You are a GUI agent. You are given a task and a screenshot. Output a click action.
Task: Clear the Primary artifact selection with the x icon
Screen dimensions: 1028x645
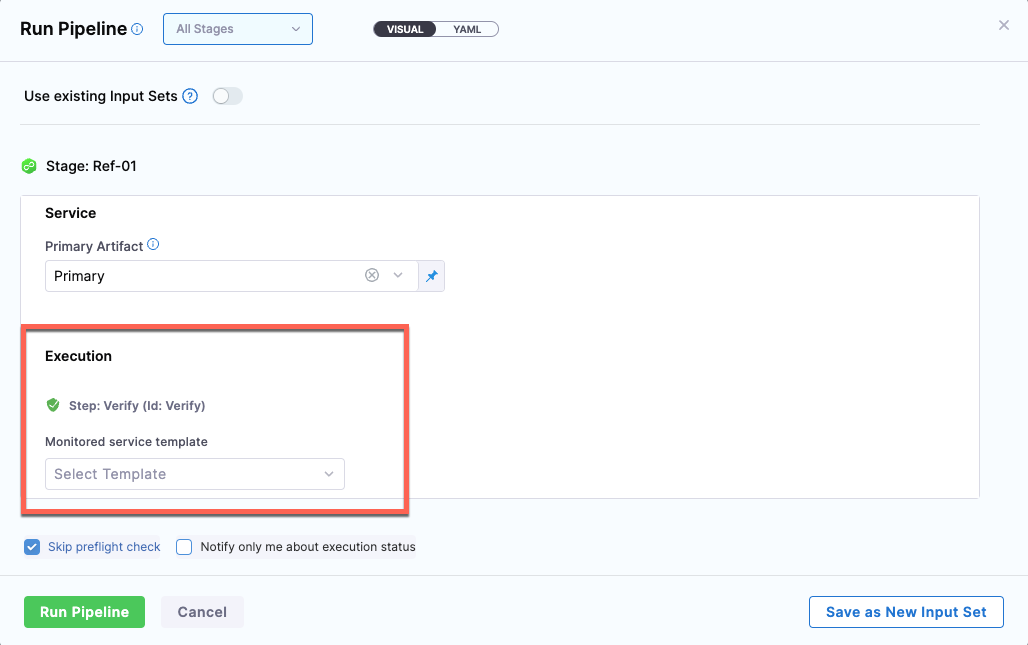click(x=372, y=276)
